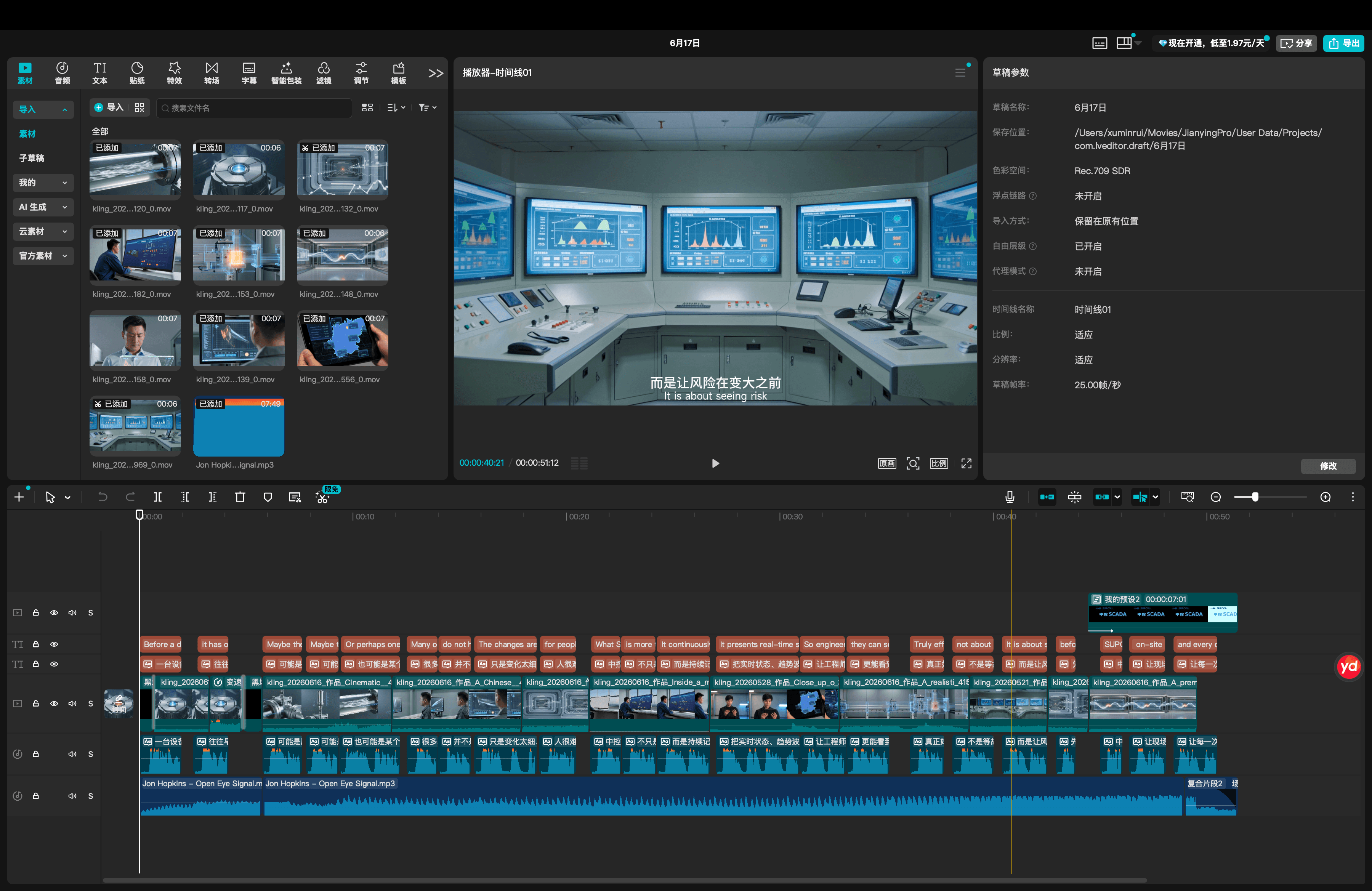Open the selection tool mode dropdown arrow
This screenshot has height=891, width=1372.
coord(68,497)
